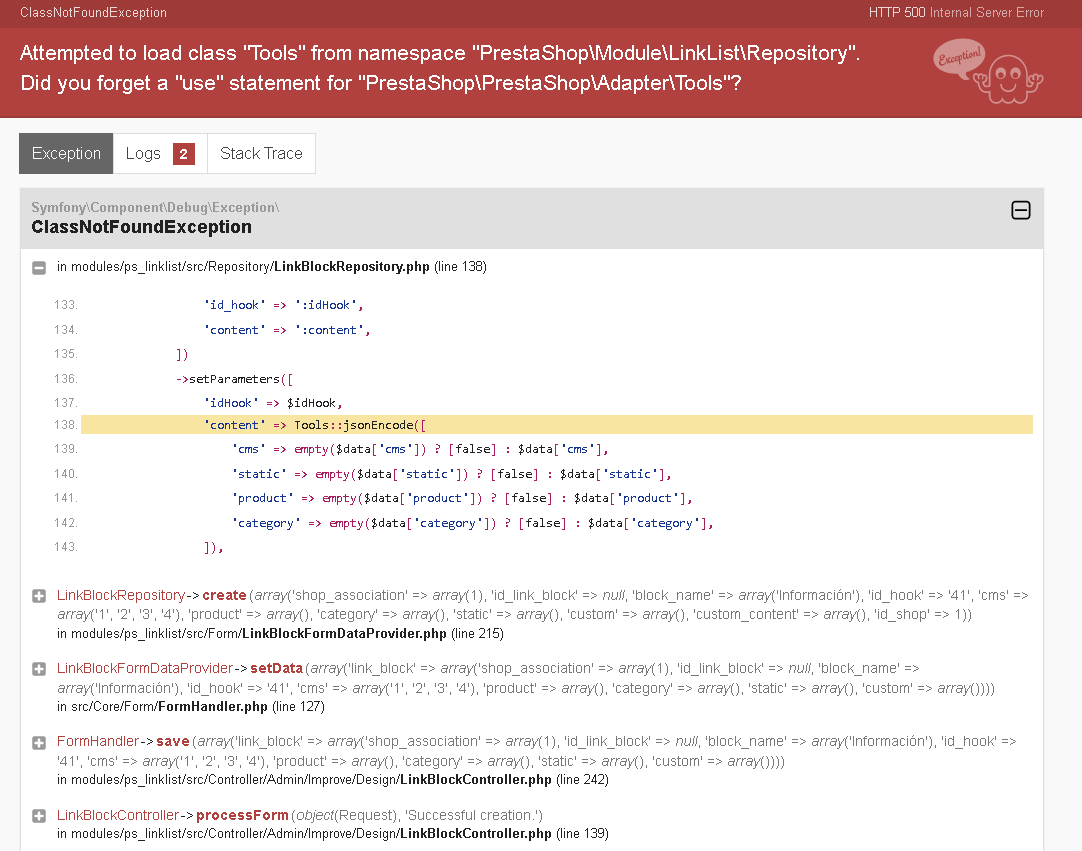1082x851 pixels.
Task: Click code line 142 category
Action: [x=472, y=523]
